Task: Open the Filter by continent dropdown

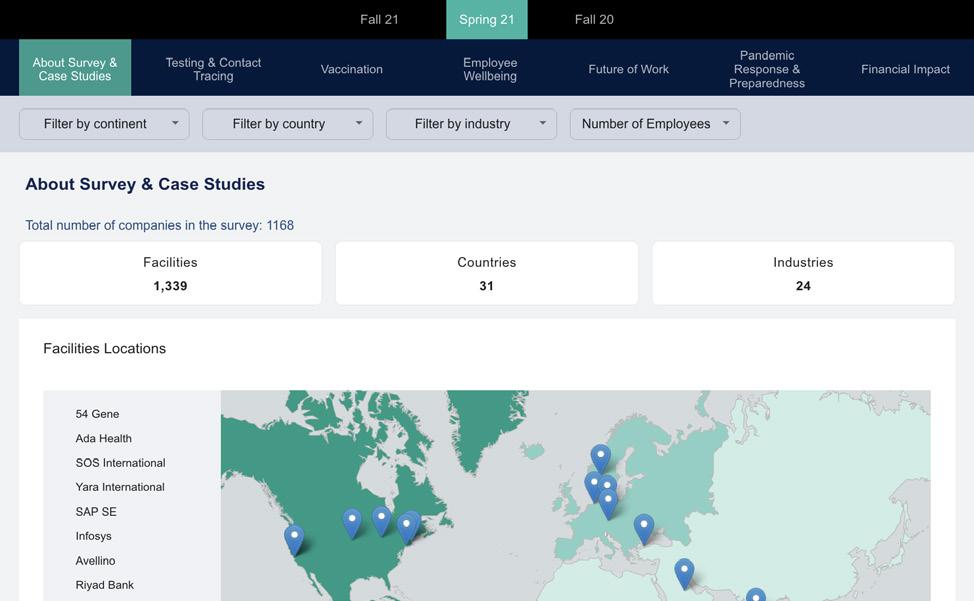Action: (x=104, y=124)
